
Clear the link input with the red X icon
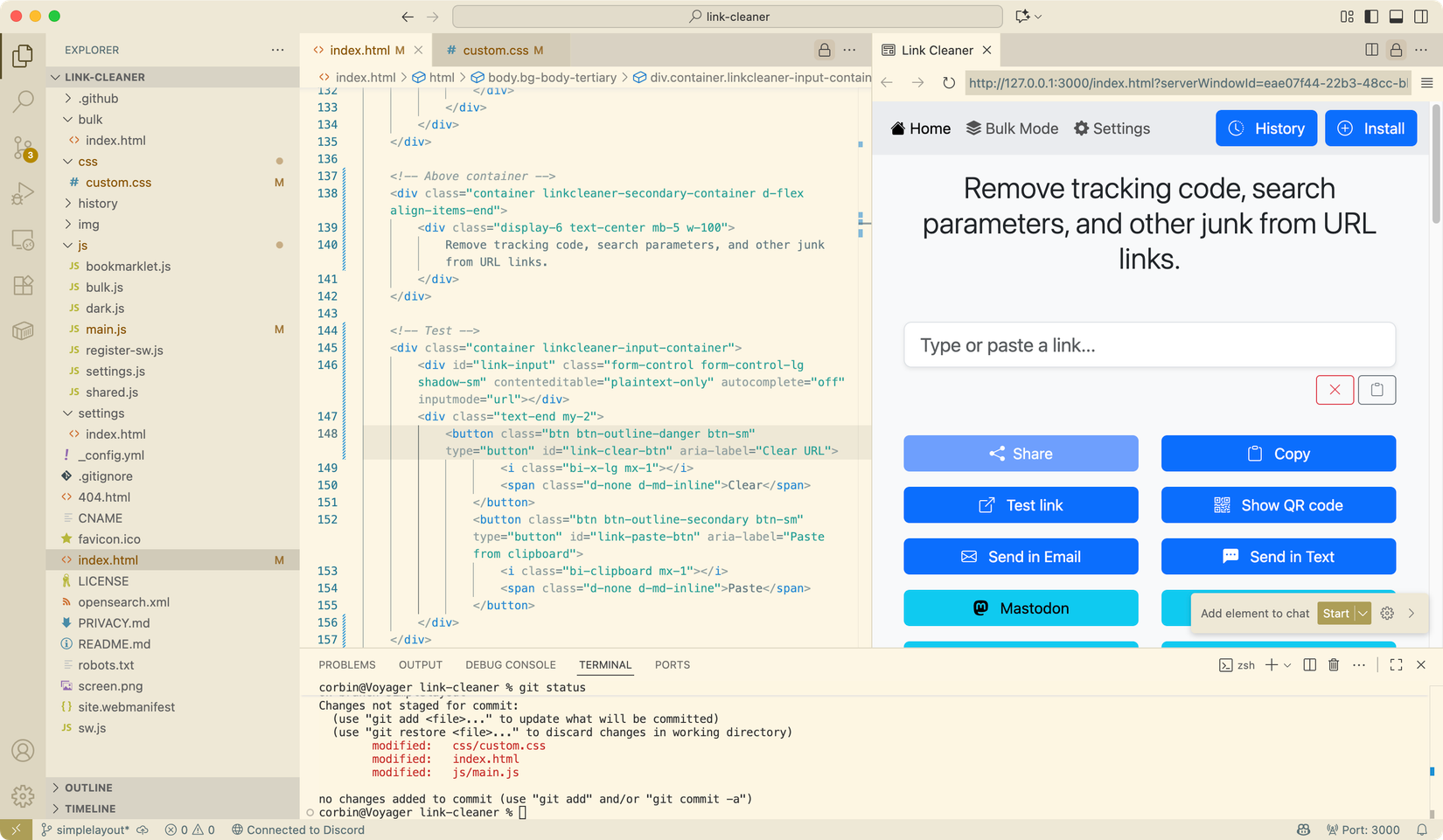tap(1335, 390)
